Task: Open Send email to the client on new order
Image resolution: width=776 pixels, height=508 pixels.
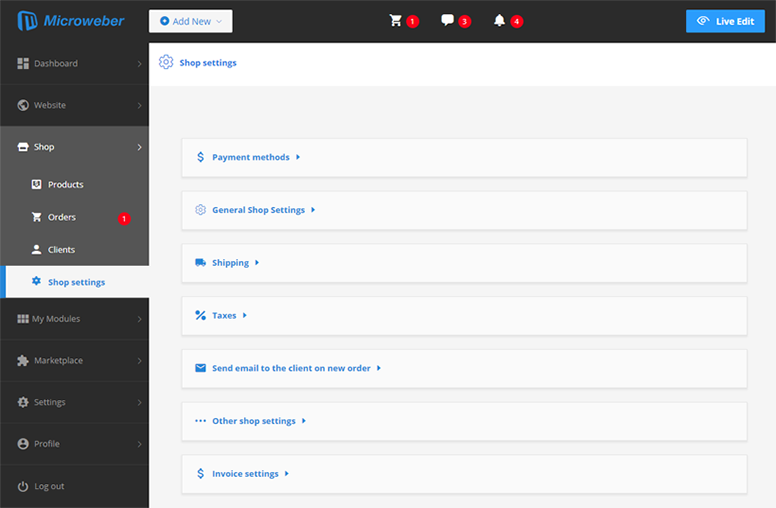Action: 291,368
